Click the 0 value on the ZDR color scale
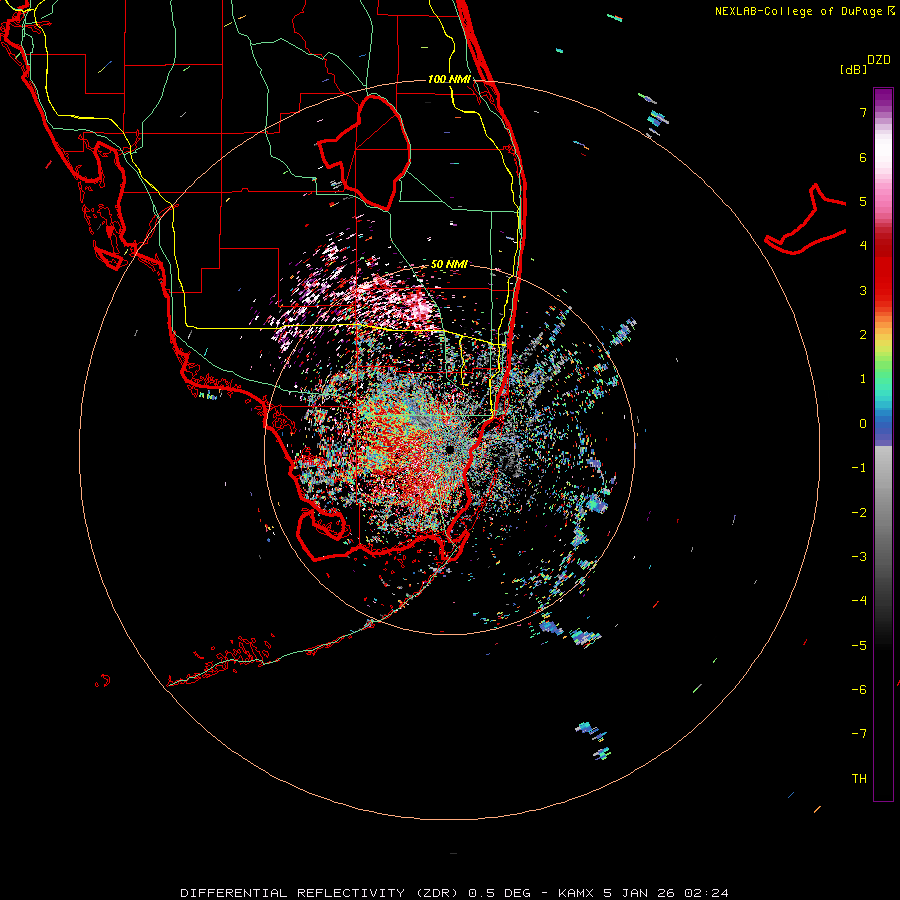Image resolution: width=900 pixels, height=900 pixels. point(863,424)
